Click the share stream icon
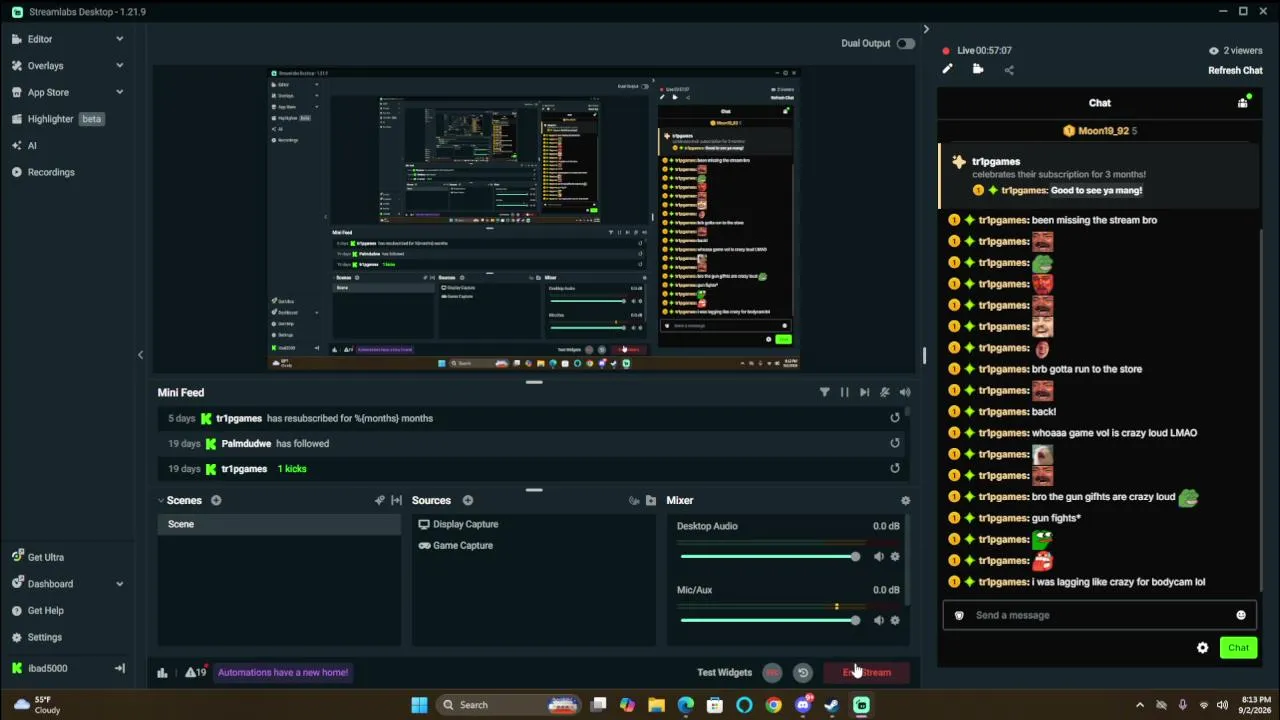 pyautogui.click(x=1008, y=69)
